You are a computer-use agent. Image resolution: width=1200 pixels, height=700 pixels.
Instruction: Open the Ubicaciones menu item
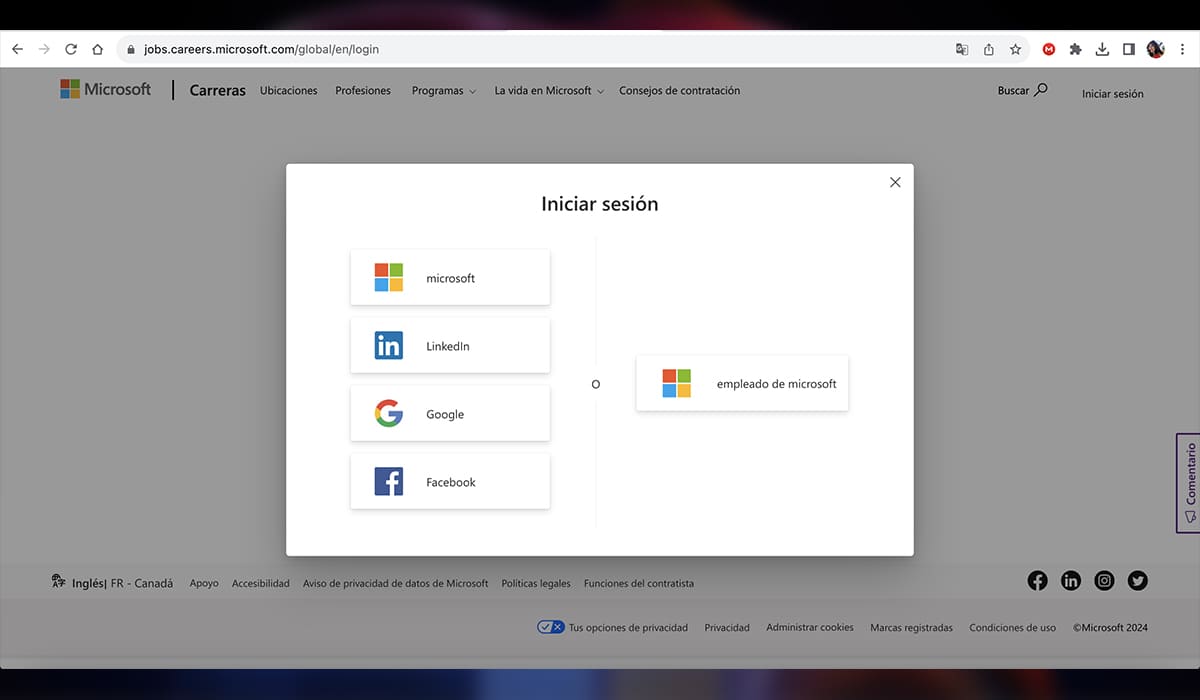288,91
